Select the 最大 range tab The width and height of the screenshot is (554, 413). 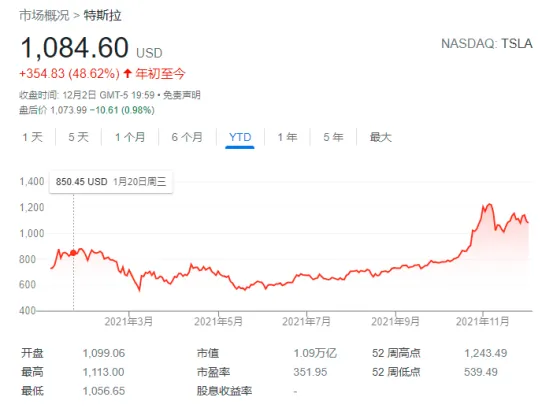click(381, 137)
